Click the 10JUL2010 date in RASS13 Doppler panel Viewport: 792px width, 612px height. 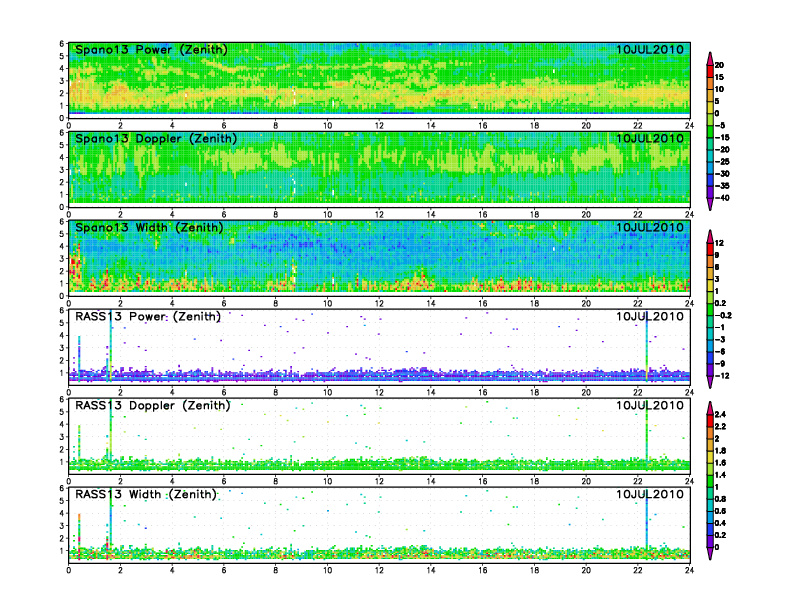click(x=650, y=405)
